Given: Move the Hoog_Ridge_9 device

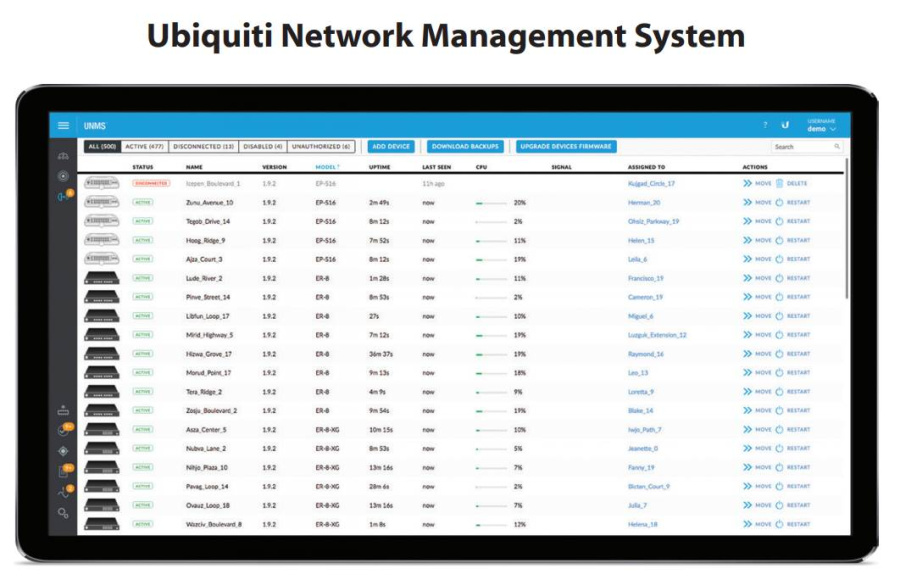Looking at the screenshot, I should click(757, 241).
